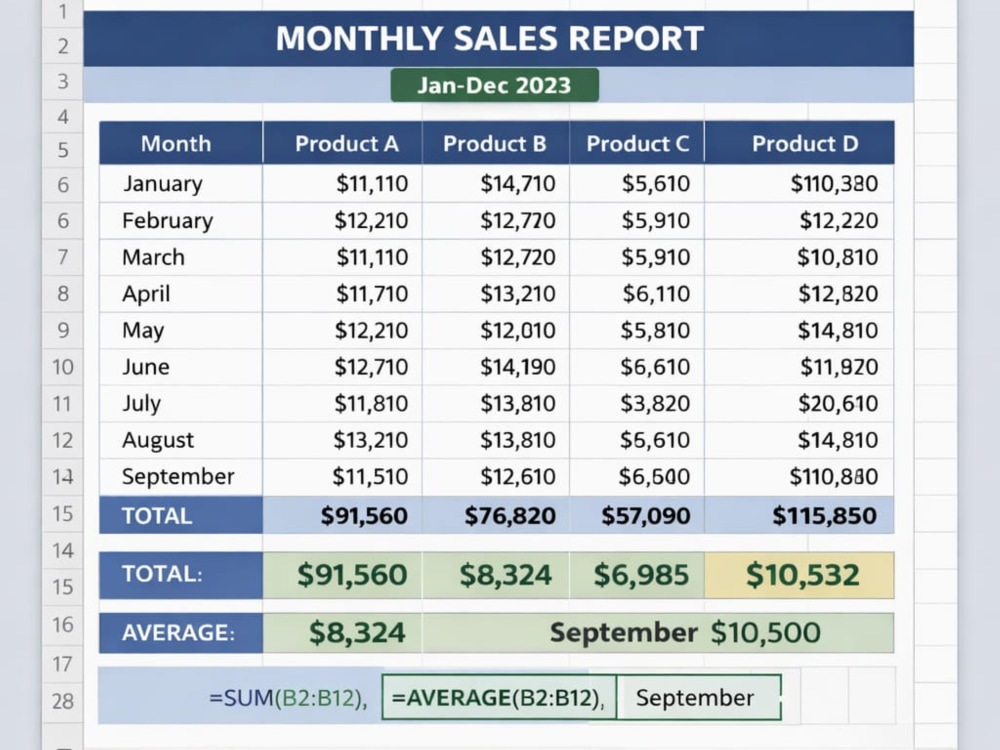1000x750 pixels.
Task: Select the AVERAGE: label cell
Action: [x=180, y=633]
